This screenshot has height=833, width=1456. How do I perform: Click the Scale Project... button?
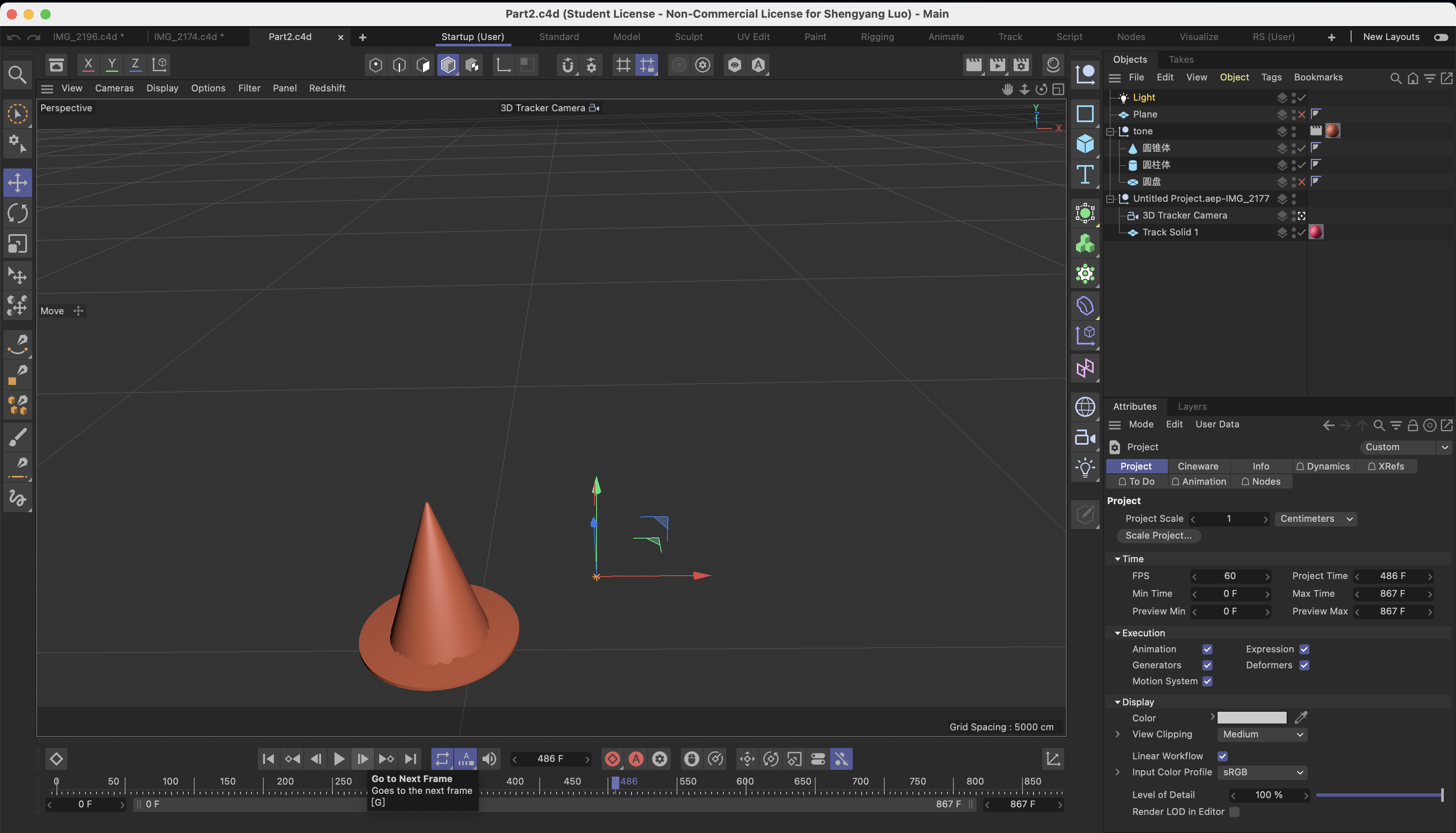pyautogui.click(x=1159, y=536)
